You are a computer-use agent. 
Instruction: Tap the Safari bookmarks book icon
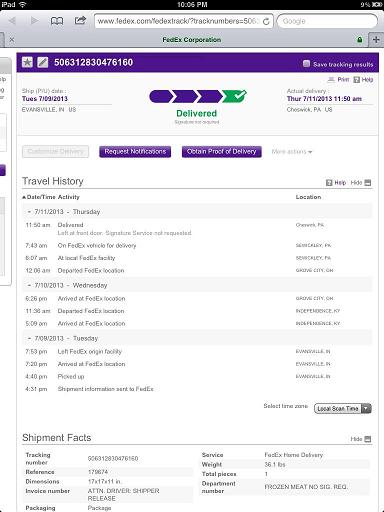57,21
